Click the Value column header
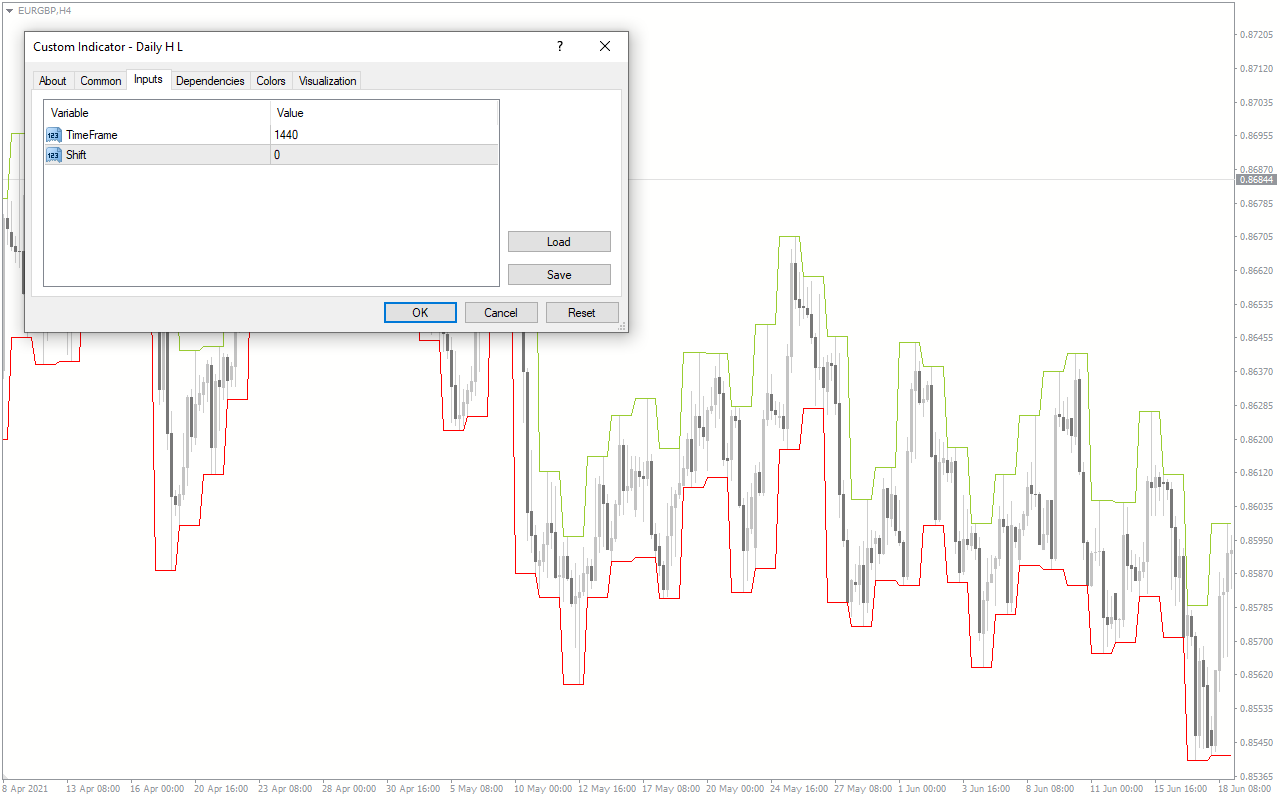Image resolution: width=1280 pixels, height=800 pixels. tap(384, 113)
